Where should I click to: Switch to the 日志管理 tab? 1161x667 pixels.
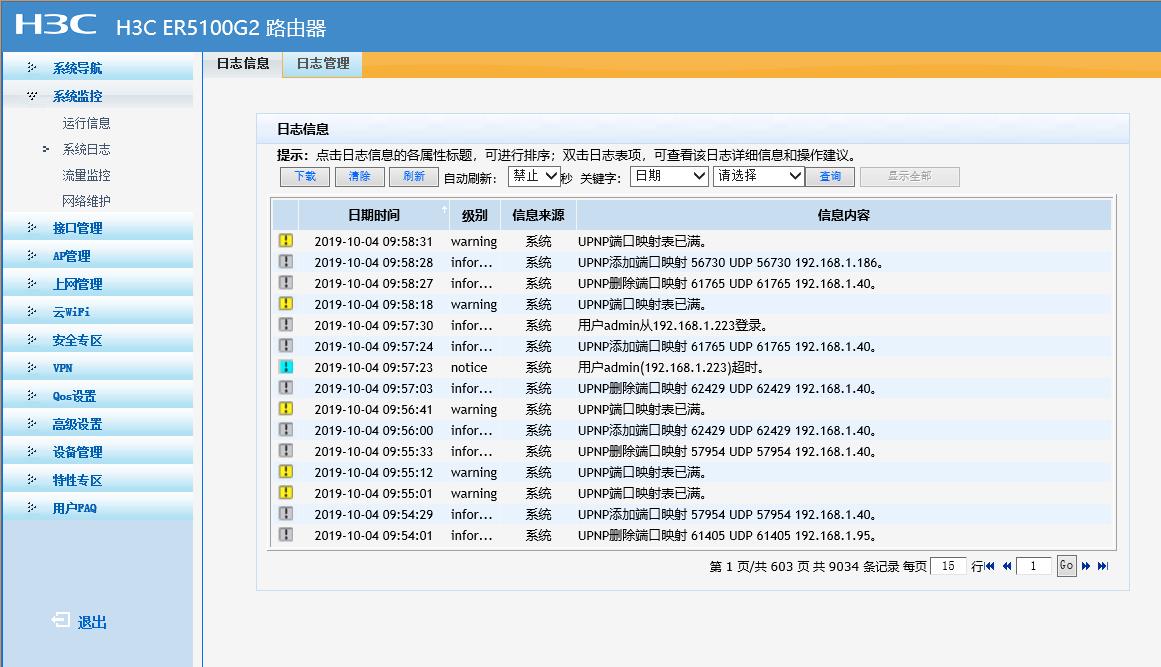[x=323, y=64]
